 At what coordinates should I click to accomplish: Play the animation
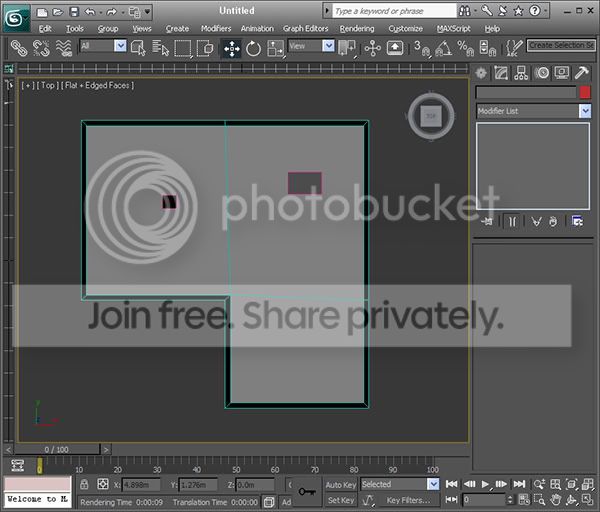pos(485,484)
